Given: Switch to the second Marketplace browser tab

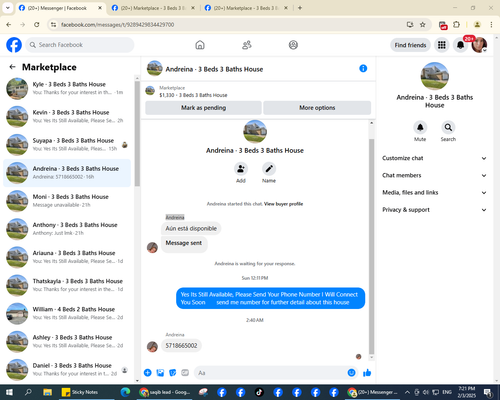Looking at the screenshot, I should pos(153,8).
